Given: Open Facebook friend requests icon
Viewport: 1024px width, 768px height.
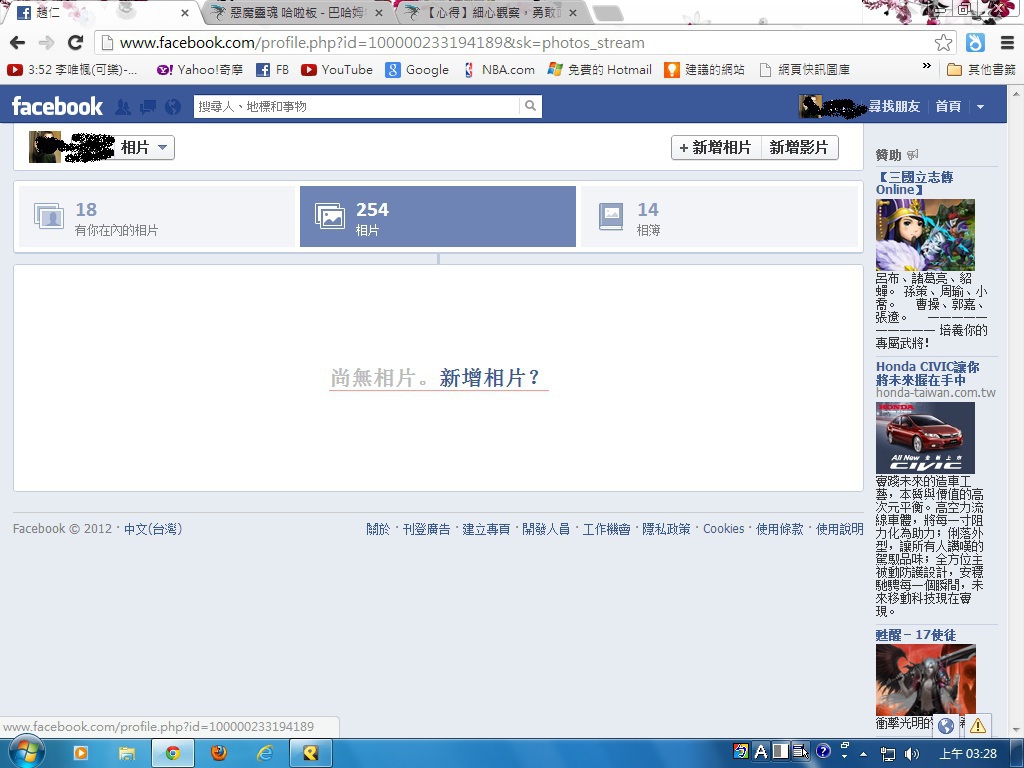Looking at the screenshot, I should [122, 107].
